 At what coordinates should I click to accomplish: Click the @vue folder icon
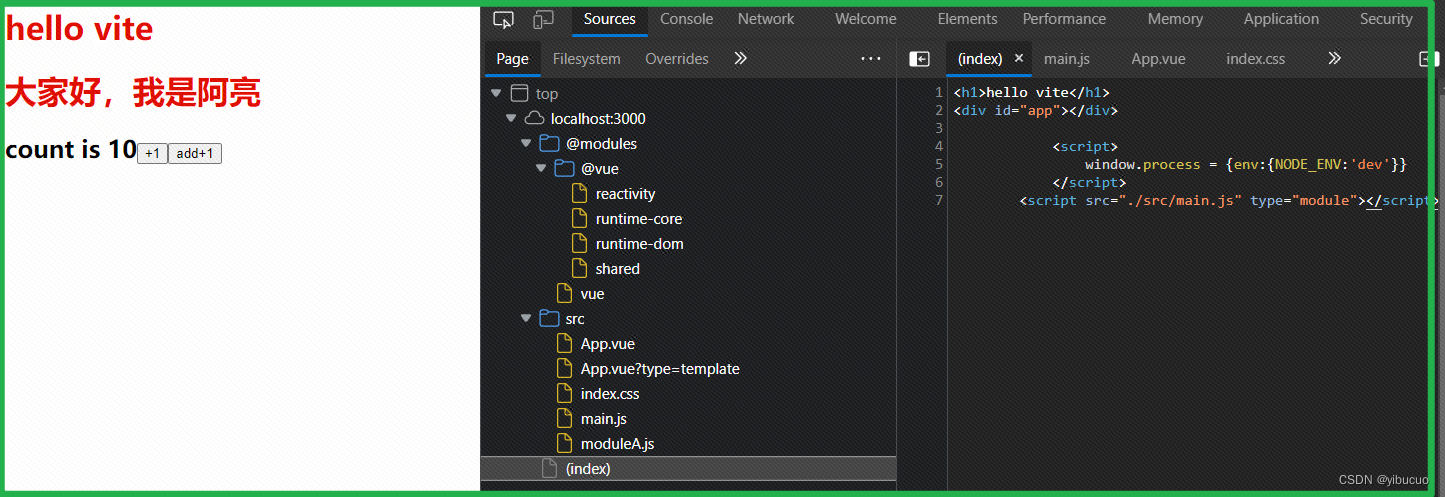(564, 168)
